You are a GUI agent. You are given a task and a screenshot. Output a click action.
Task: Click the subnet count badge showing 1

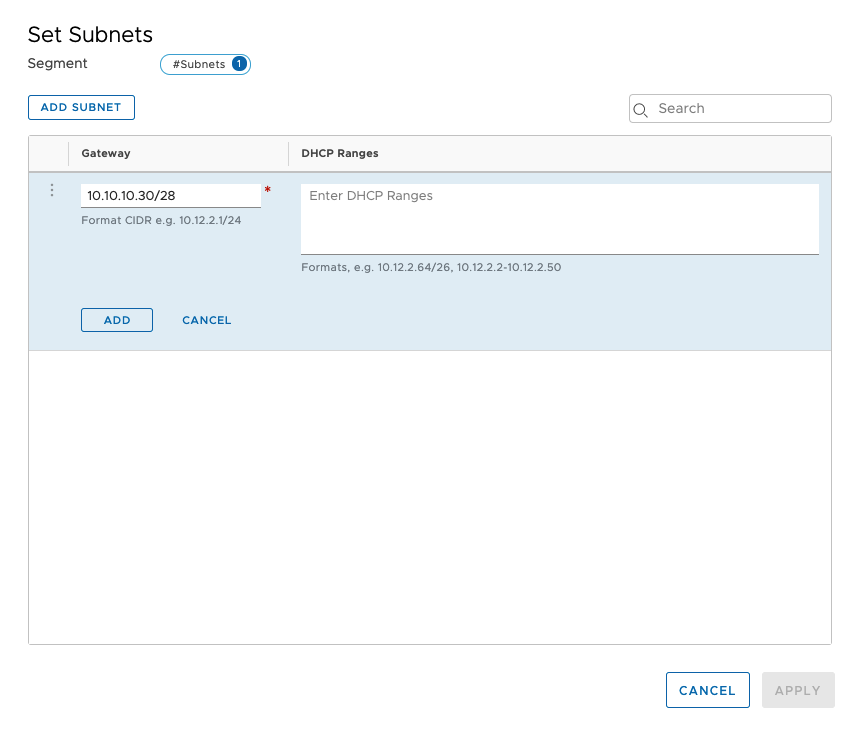tap(239, 64)
